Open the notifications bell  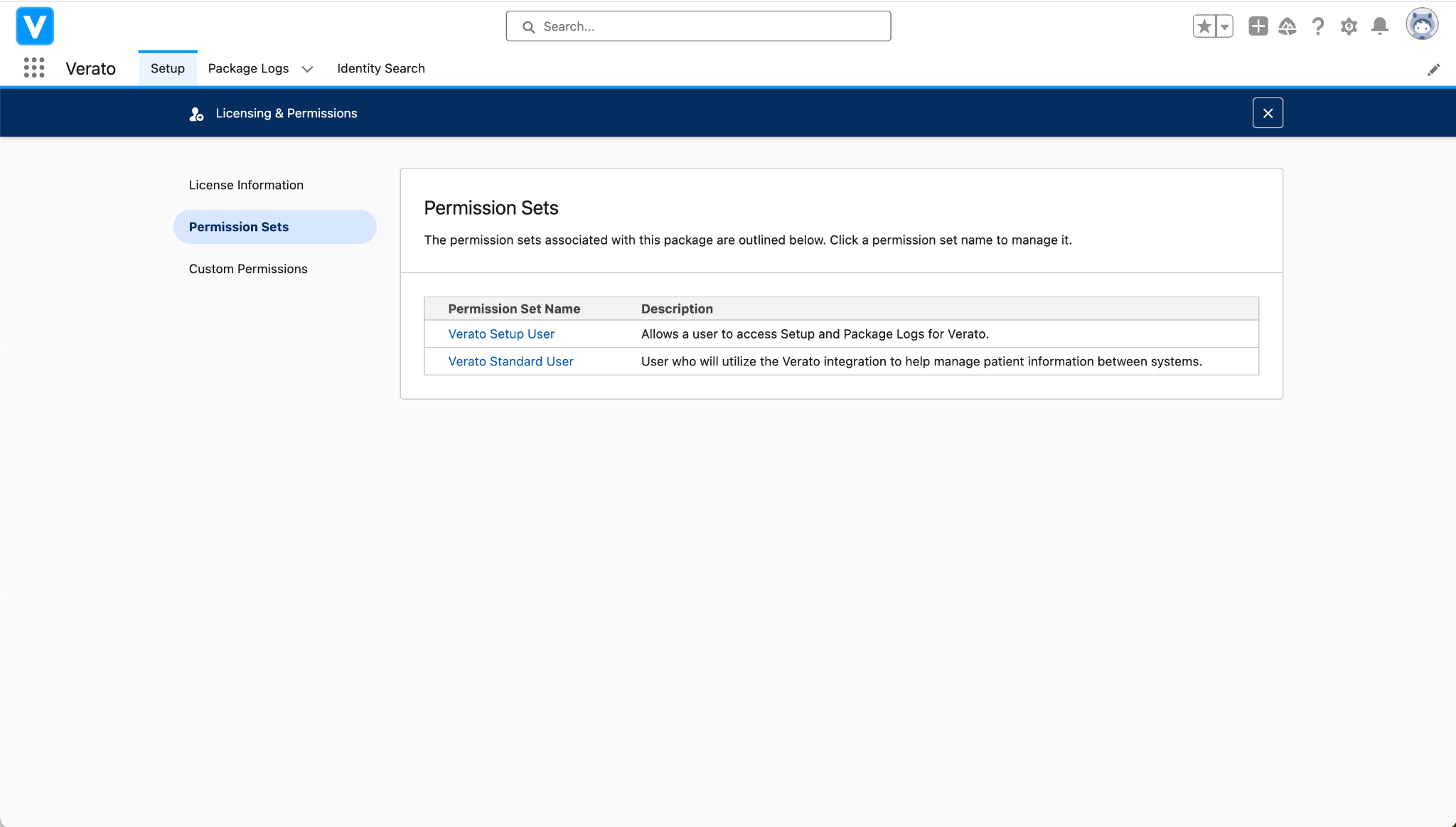[1380, 26]
